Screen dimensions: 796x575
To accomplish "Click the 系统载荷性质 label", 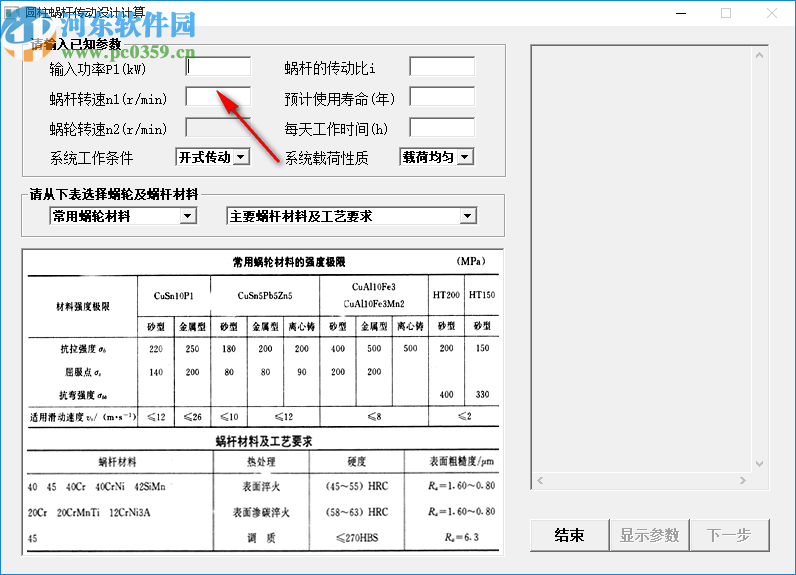I will coord(326,158).
